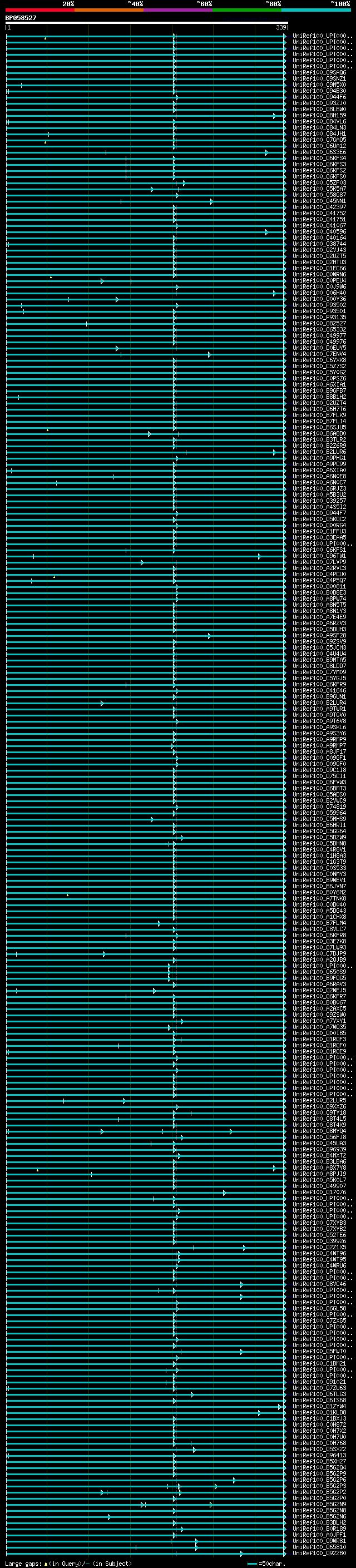Select hit UniRef100_Q75CI1

(x=319, y=776)
